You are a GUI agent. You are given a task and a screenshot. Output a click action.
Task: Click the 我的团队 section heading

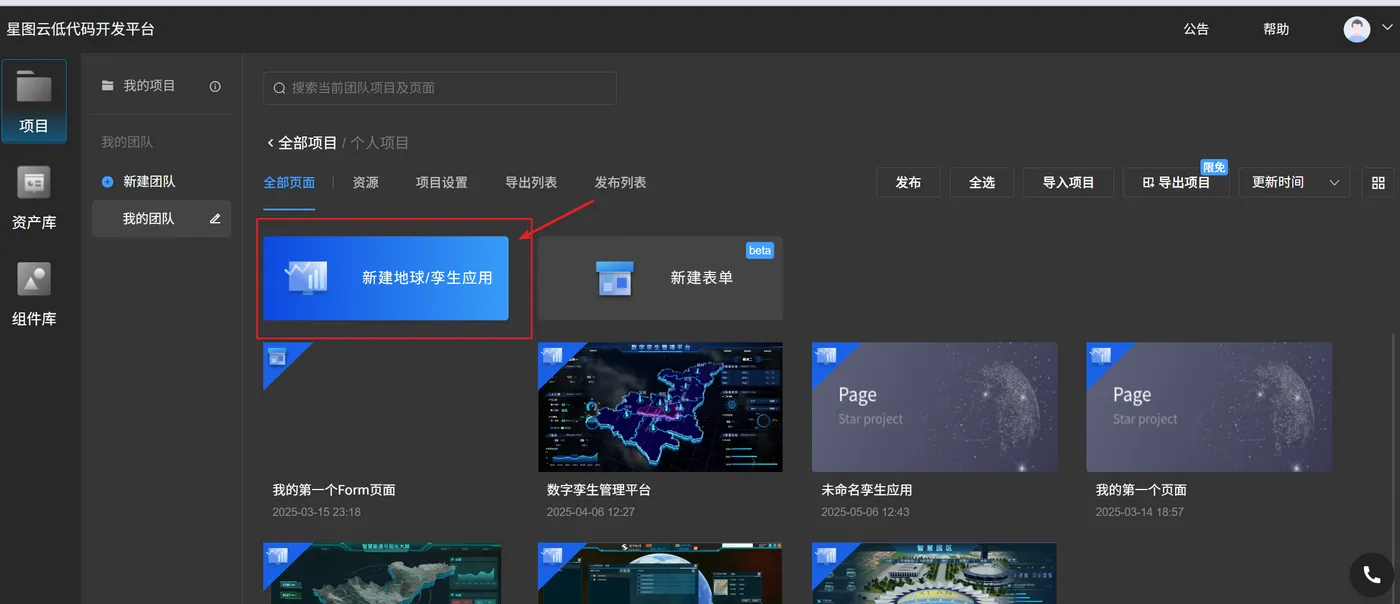(127, 143)
